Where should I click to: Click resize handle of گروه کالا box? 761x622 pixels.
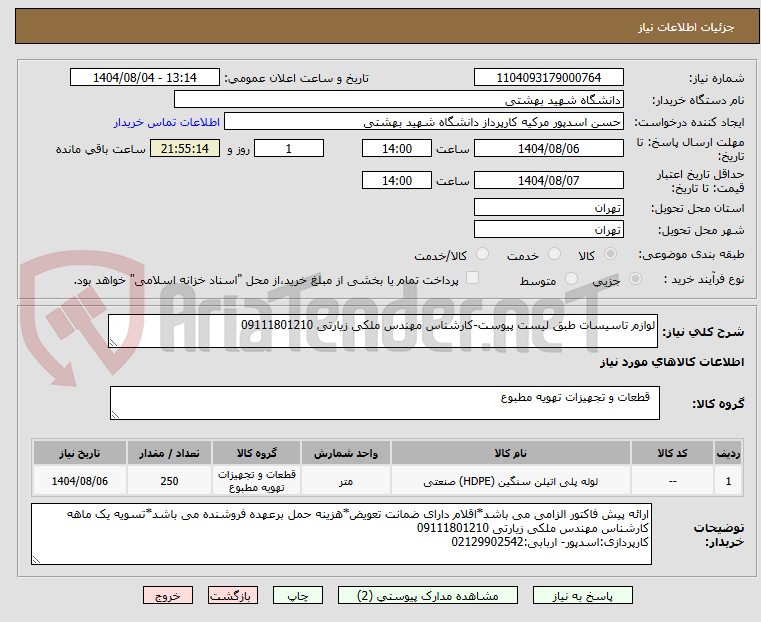[115, 415]
